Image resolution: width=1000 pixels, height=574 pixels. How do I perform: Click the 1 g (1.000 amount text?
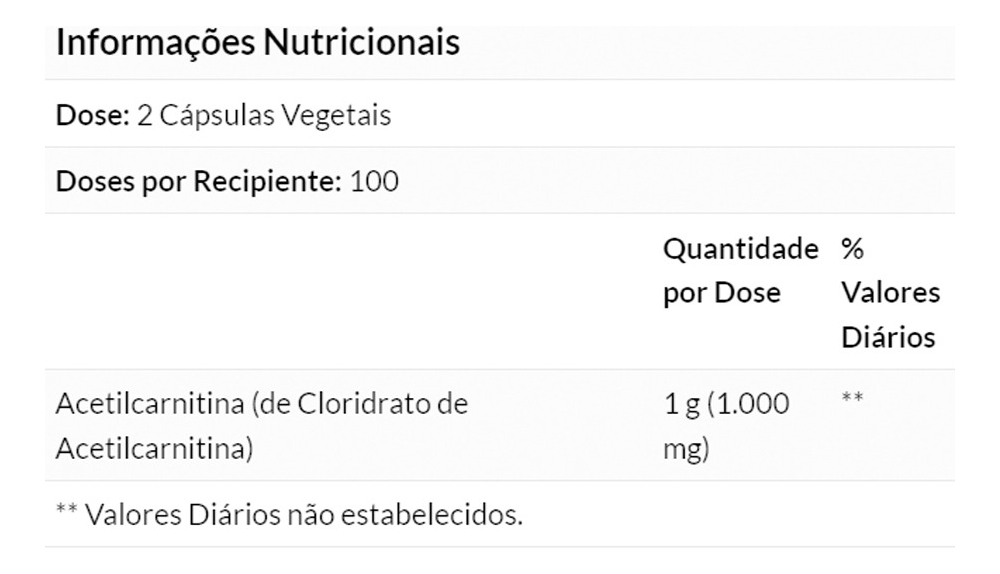726,404
